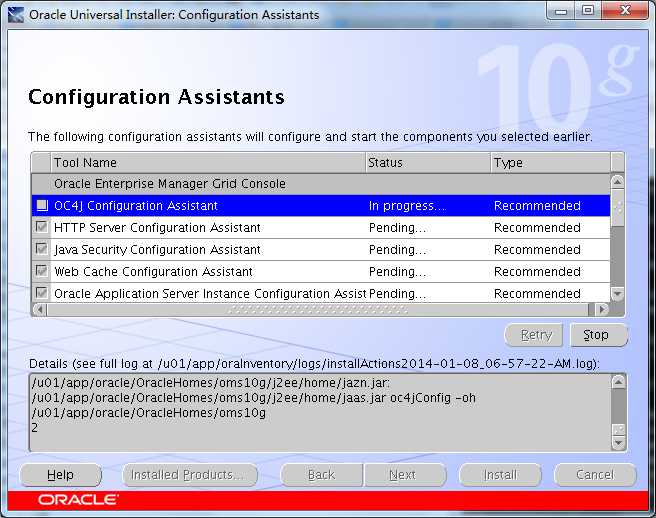656x518 pixels.
Task: Click the Back button
Action: tap(321, 475)
